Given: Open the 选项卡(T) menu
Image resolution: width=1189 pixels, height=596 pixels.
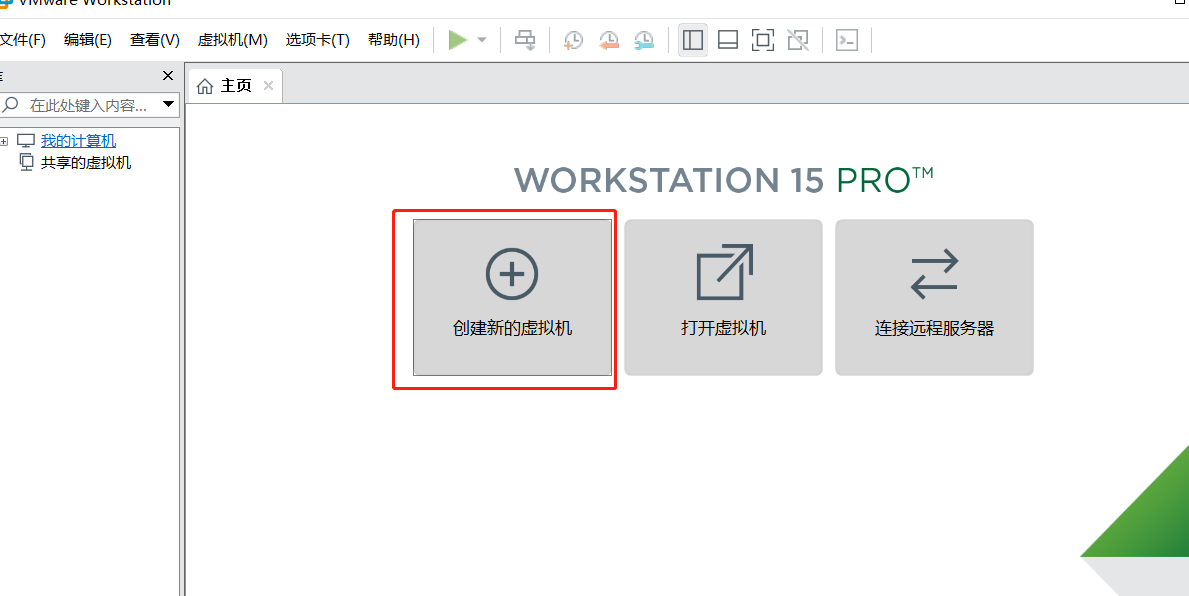Looking at the screenshot, I should (x=318, y=40).
